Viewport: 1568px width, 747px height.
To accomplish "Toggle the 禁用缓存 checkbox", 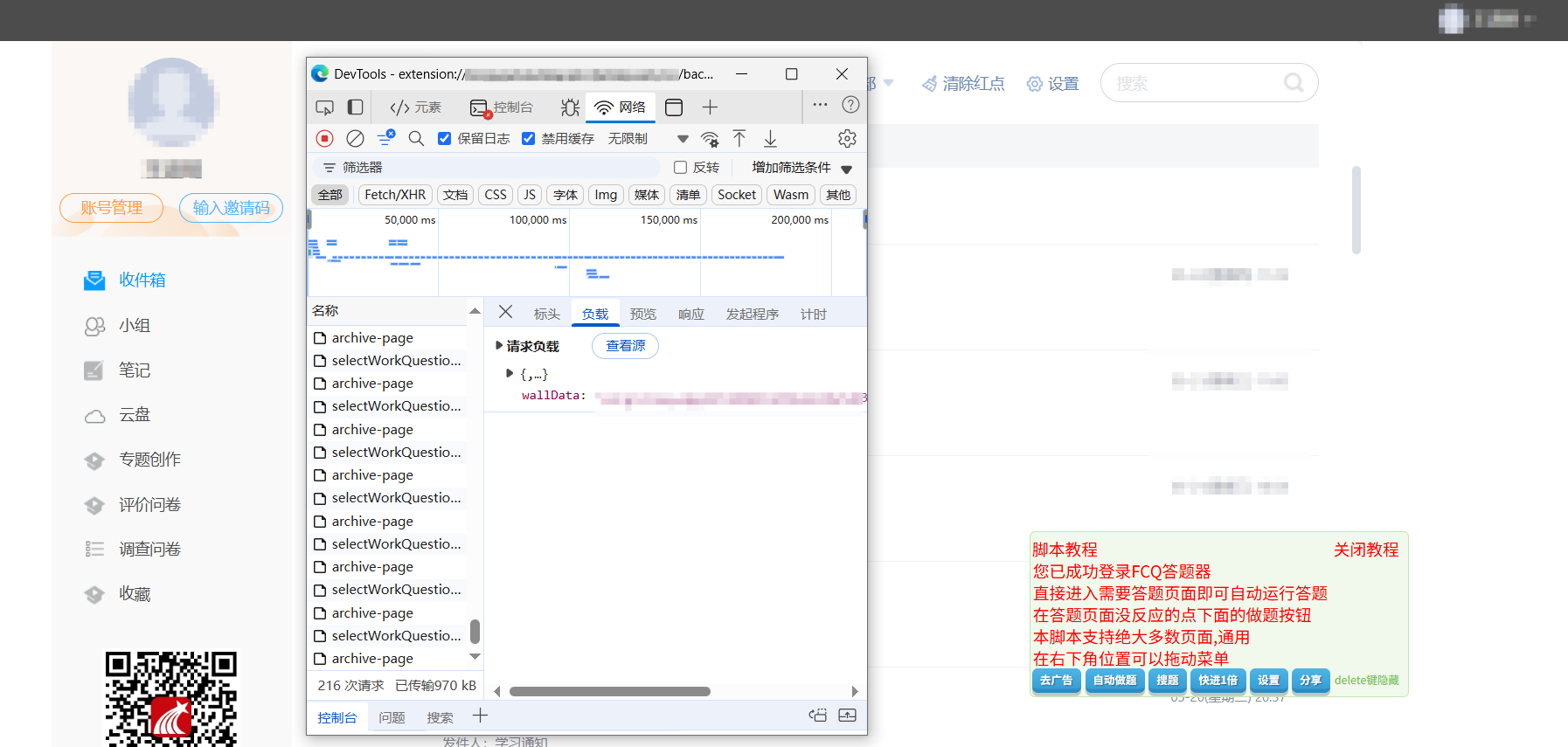I will point(529,138).
